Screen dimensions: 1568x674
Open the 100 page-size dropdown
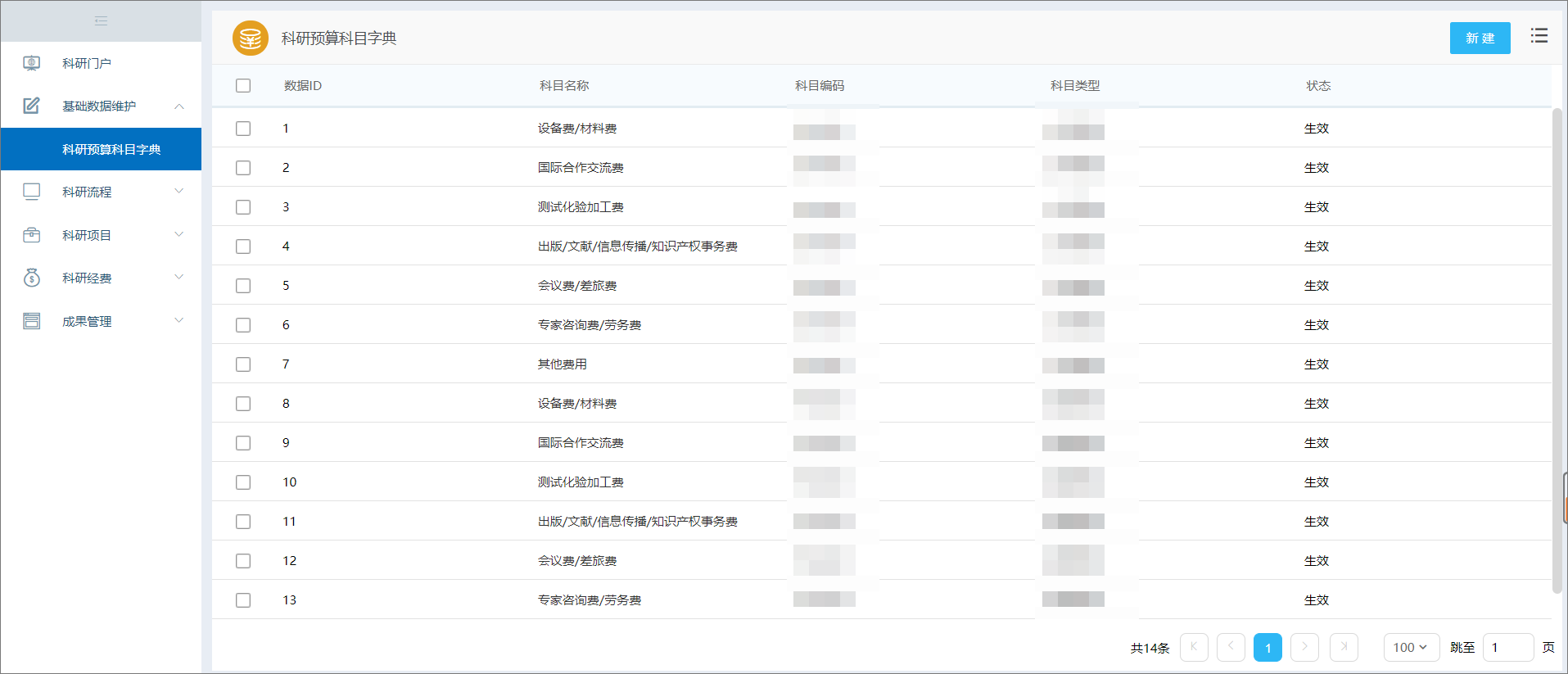click(x=1410, y=647)
